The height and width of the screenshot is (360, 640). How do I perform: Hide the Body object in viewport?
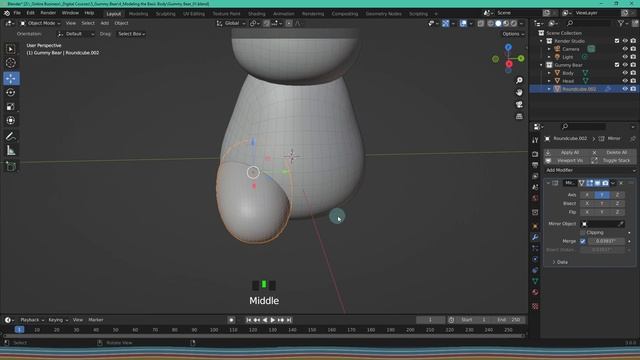[x=624, y=73]
